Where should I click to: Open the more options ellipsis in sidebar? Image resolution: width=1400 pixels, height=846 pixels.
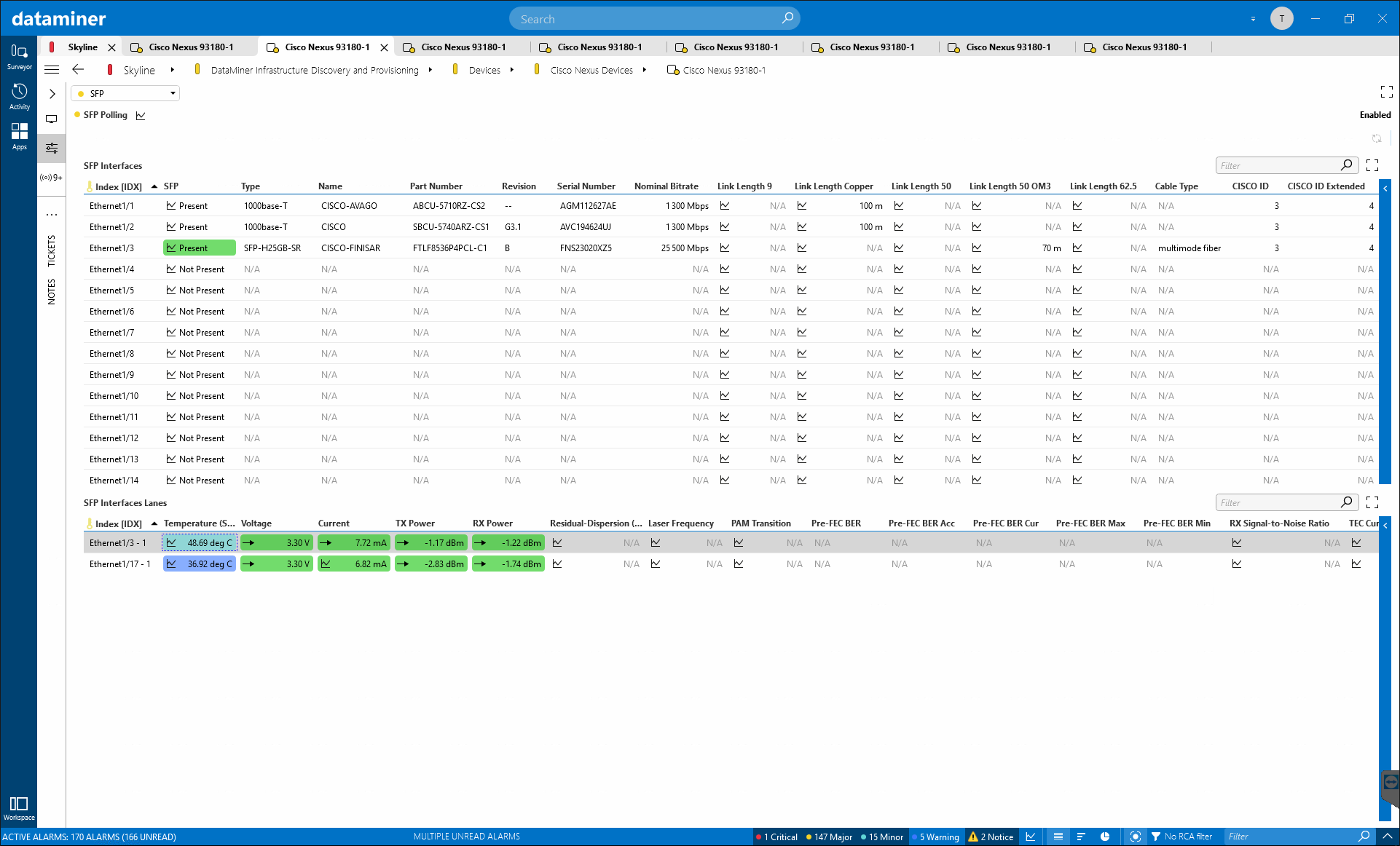point(52,215)
